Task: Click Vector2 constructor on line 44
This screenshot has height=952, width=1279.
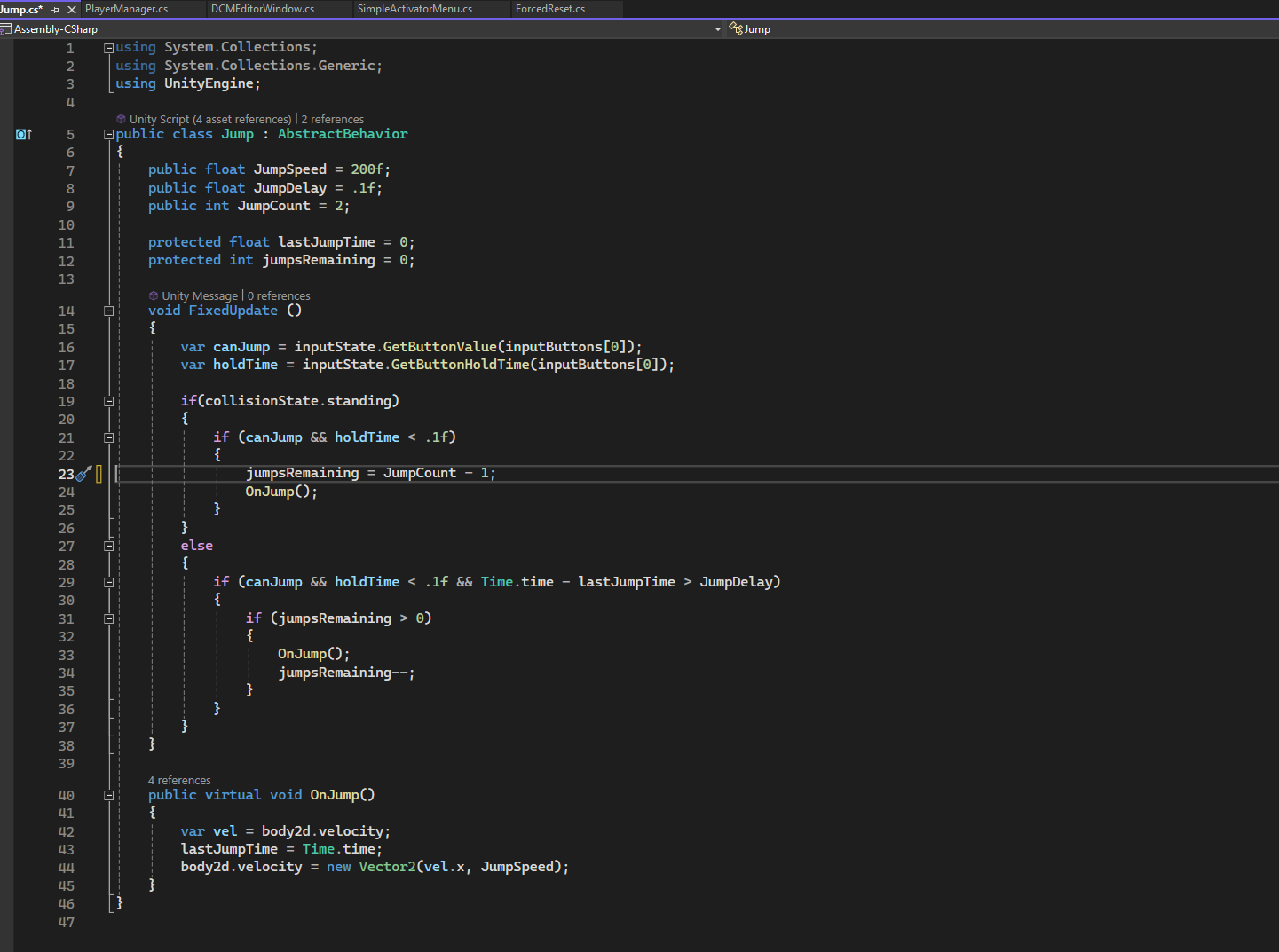Action: click(x=387, y=867)
